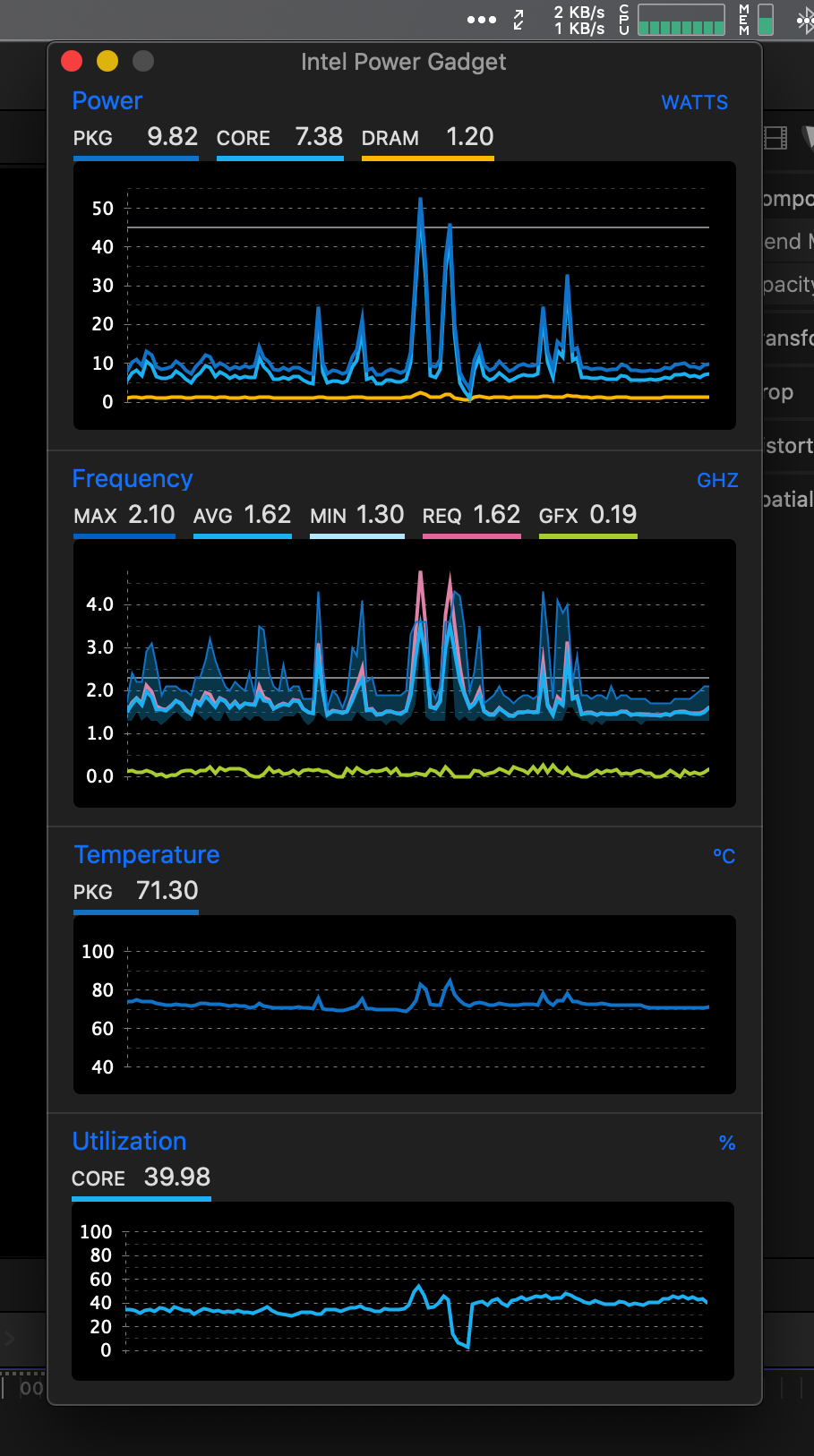Select the Temperature section heading
The image size is (814, 1456).
click(147, 854)
